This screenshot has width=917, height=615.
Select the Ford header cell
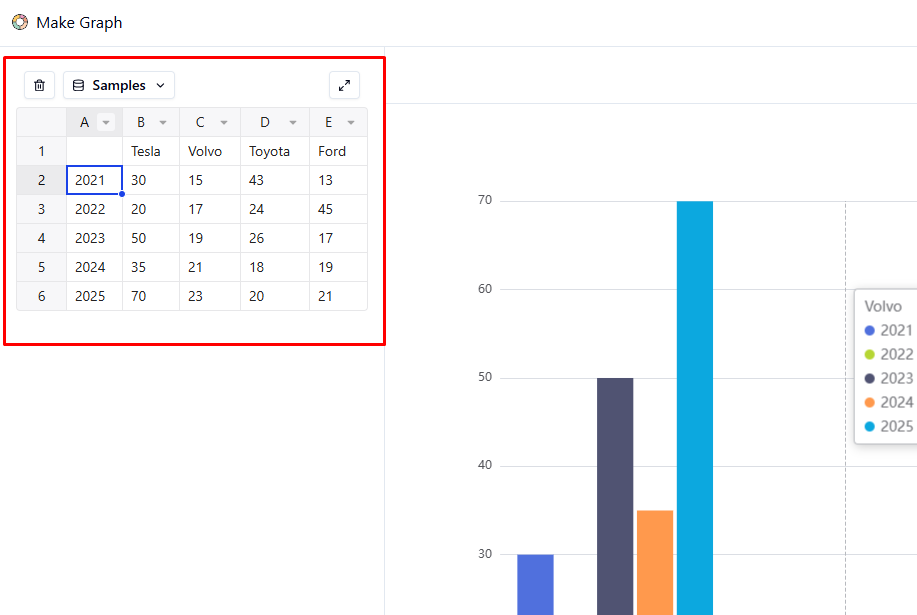click(x=339, y=151)
